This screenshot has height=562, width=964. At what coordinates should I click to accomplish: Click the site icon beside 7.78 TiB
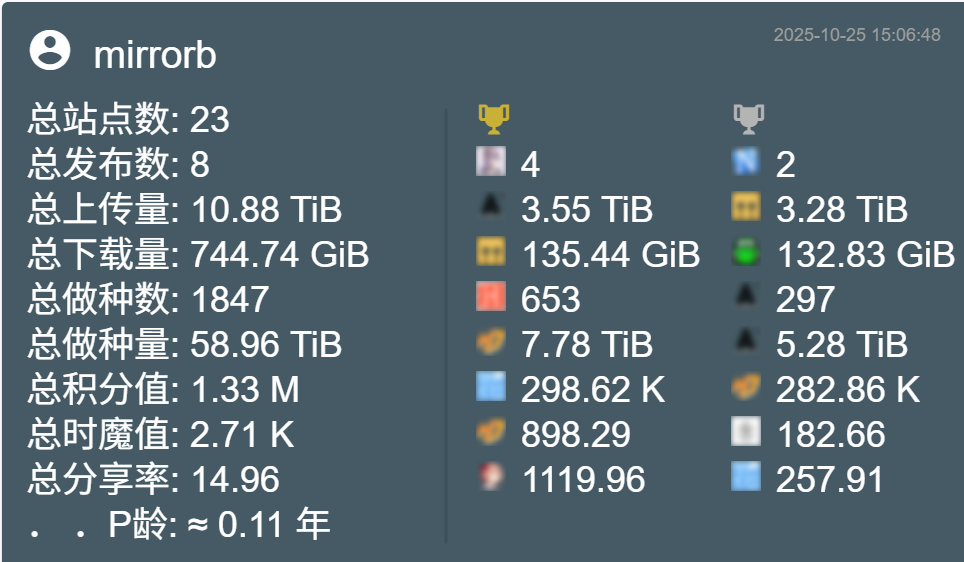pos(491,342)
